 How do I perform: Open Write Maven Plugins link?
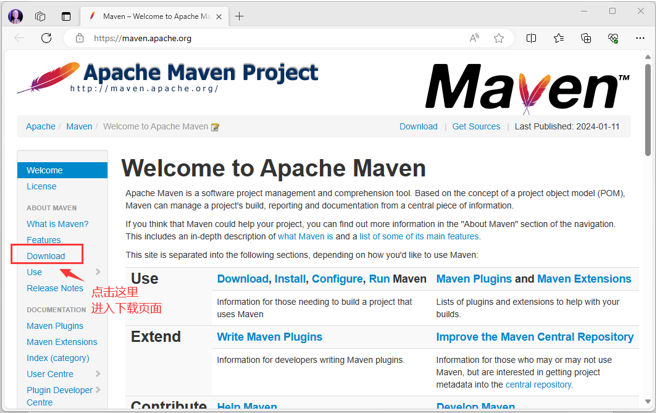coord(269,337)
